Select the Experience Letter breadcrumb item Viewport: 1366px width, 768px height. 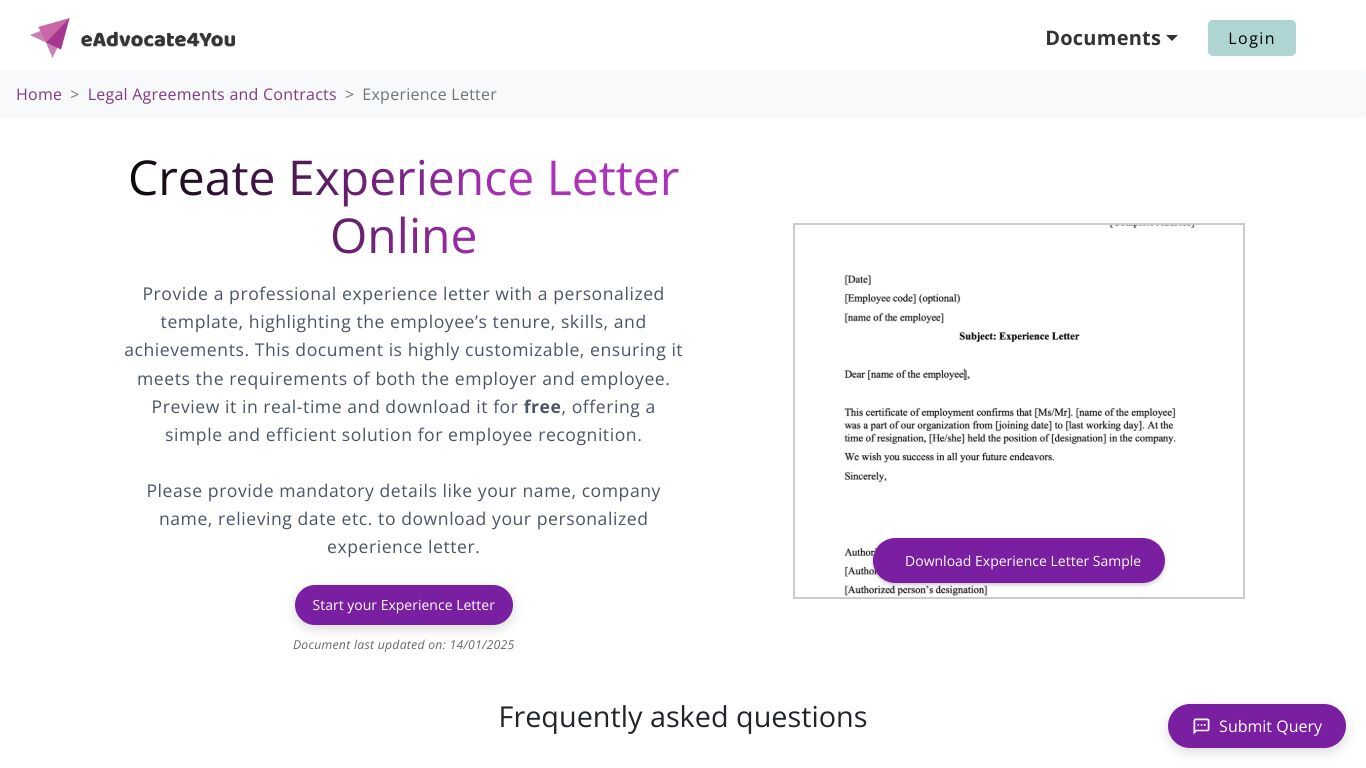(429, 94)
